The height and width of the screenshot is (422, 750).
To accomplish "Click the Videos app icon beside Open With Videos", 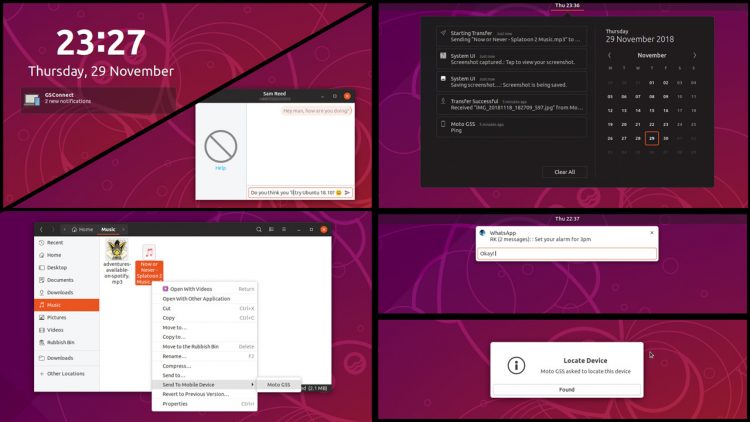I will [165, 289].
